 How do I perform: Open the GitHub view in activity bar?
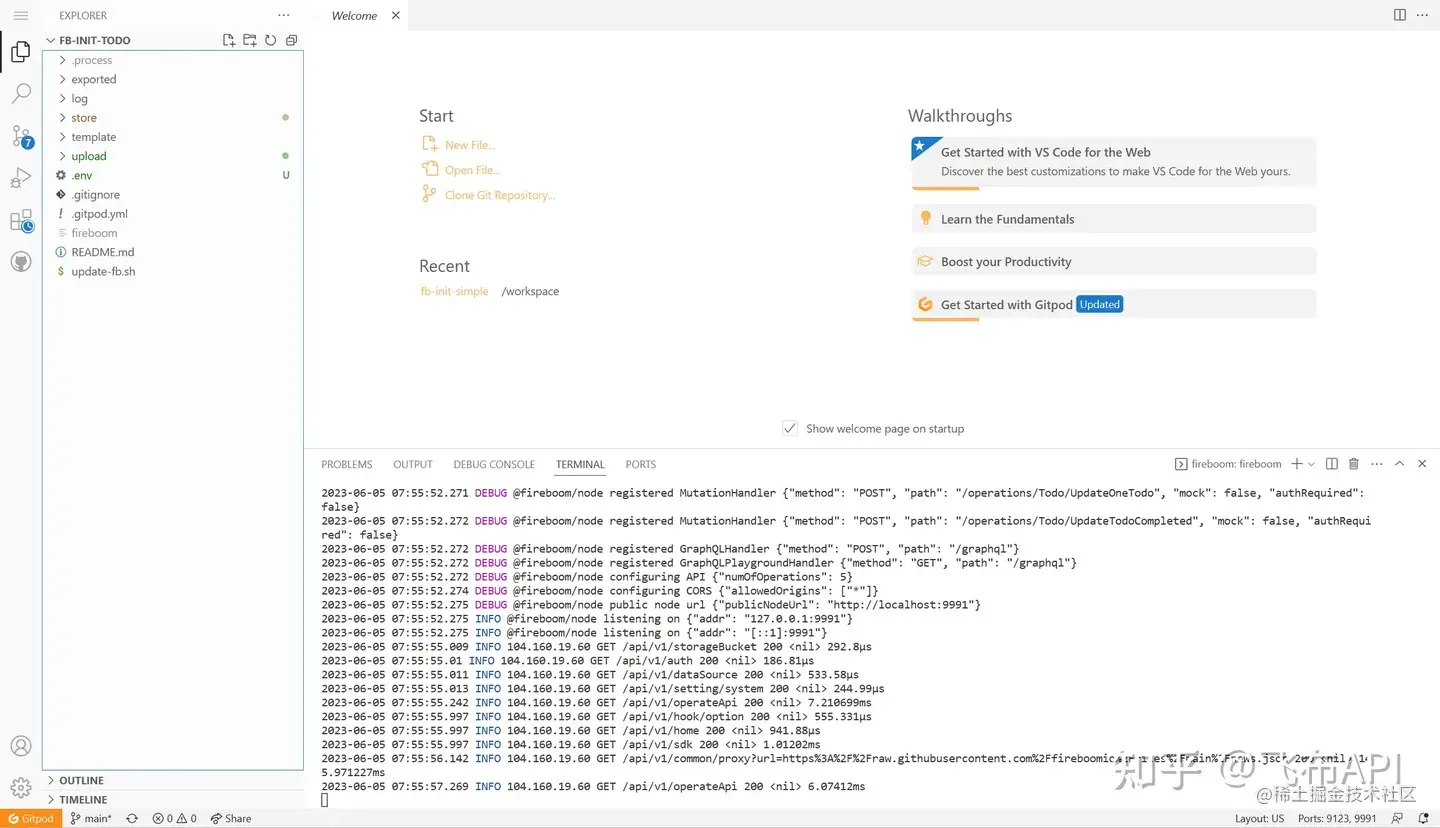click(21, 262)
